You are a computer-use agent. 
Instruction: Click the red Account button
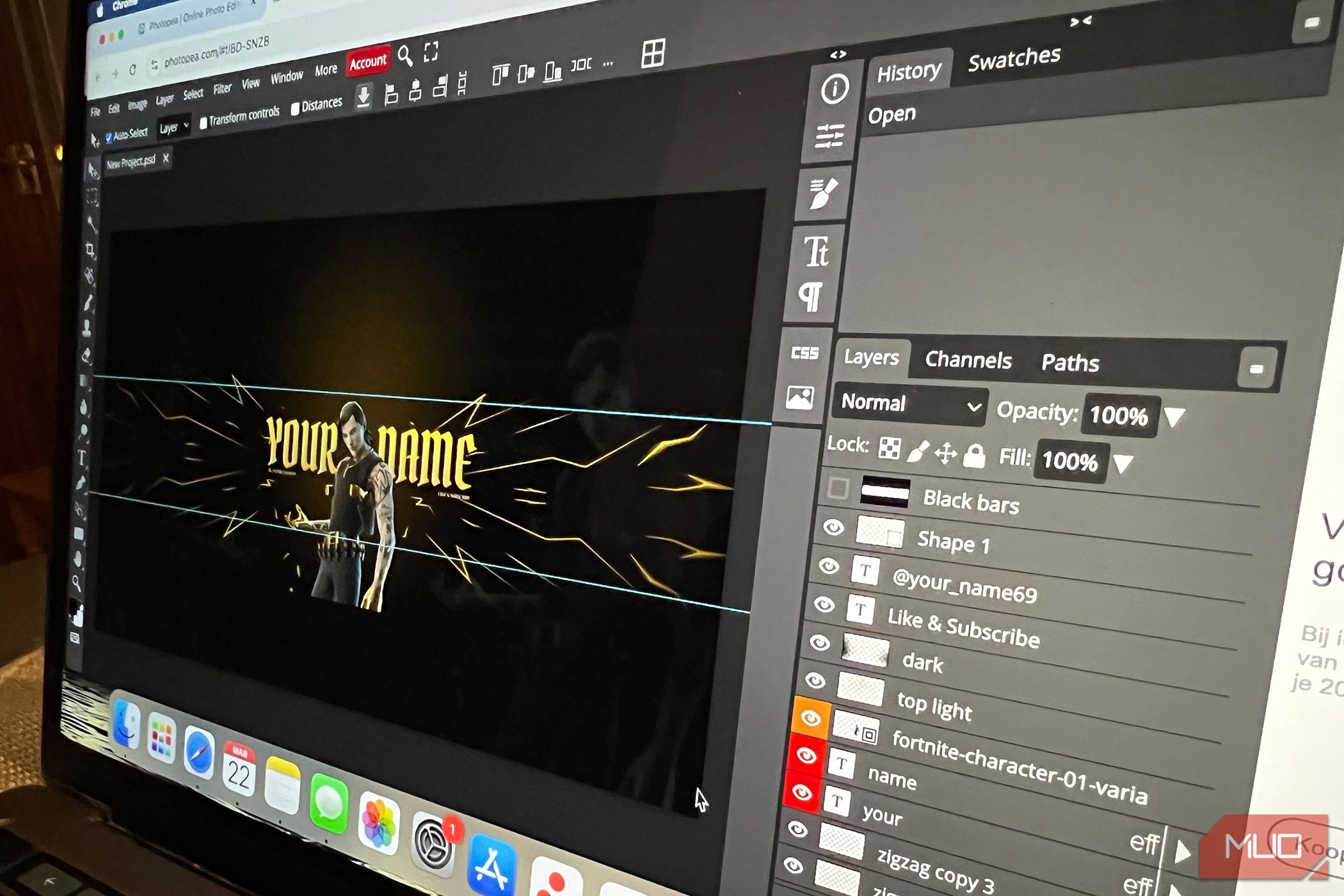pyautogui.click(x=368, y=62)
